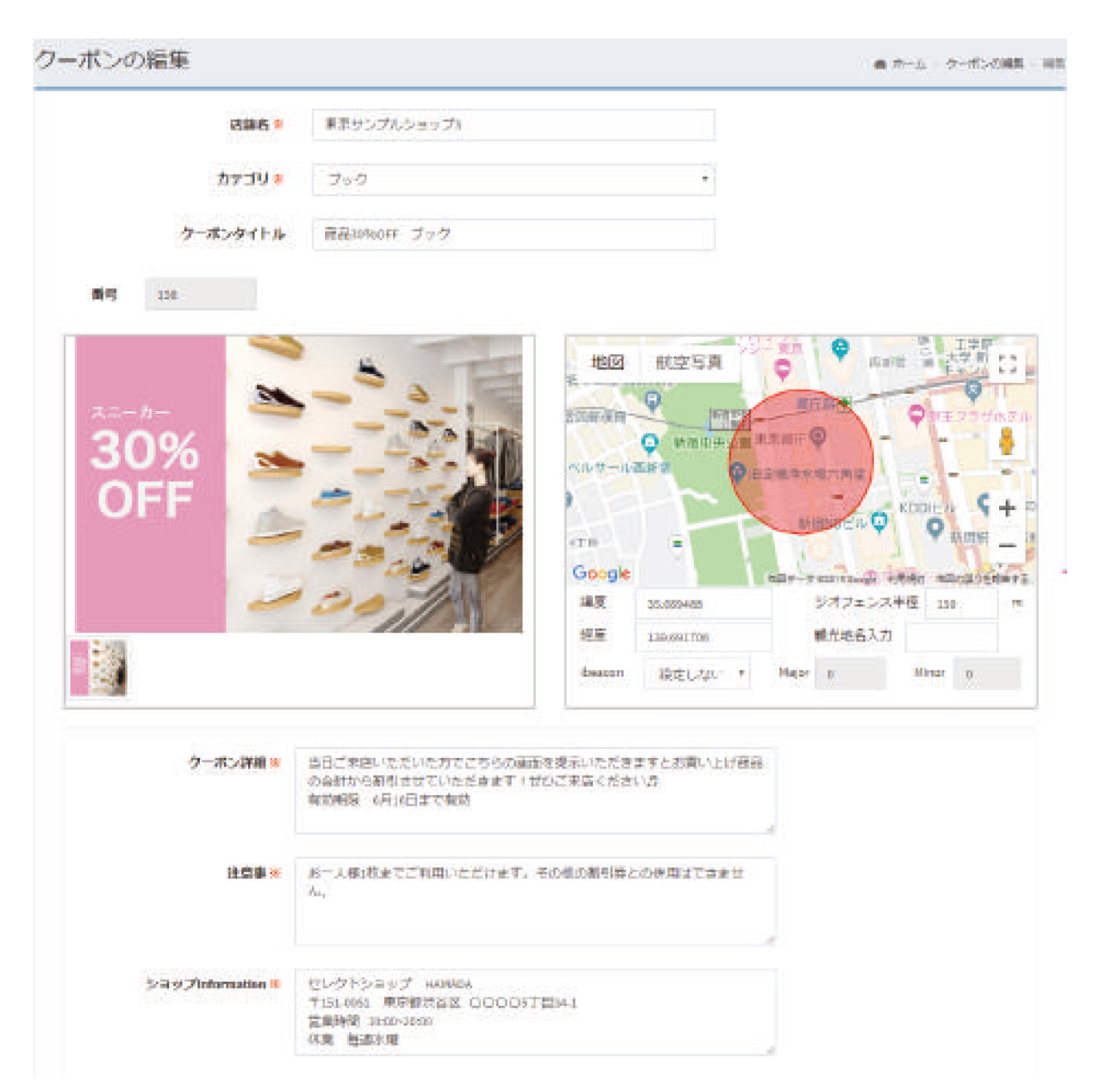
Task: Click the red geofence circle on the map
Action: click(801, 462)
